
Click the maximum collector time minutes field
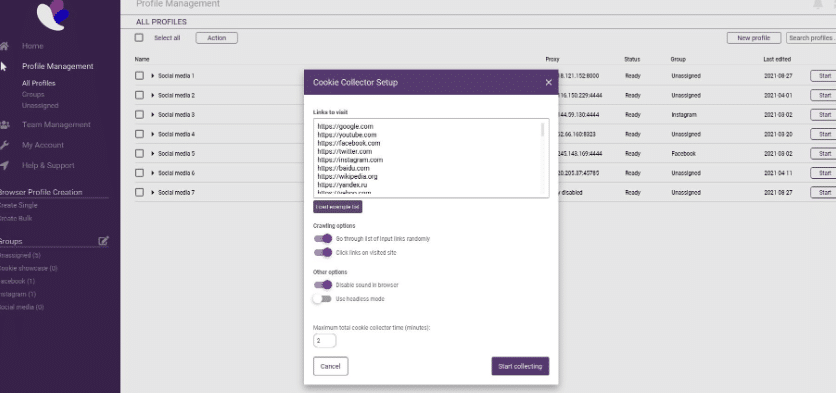pyautogui.click(x=325, y=341)
